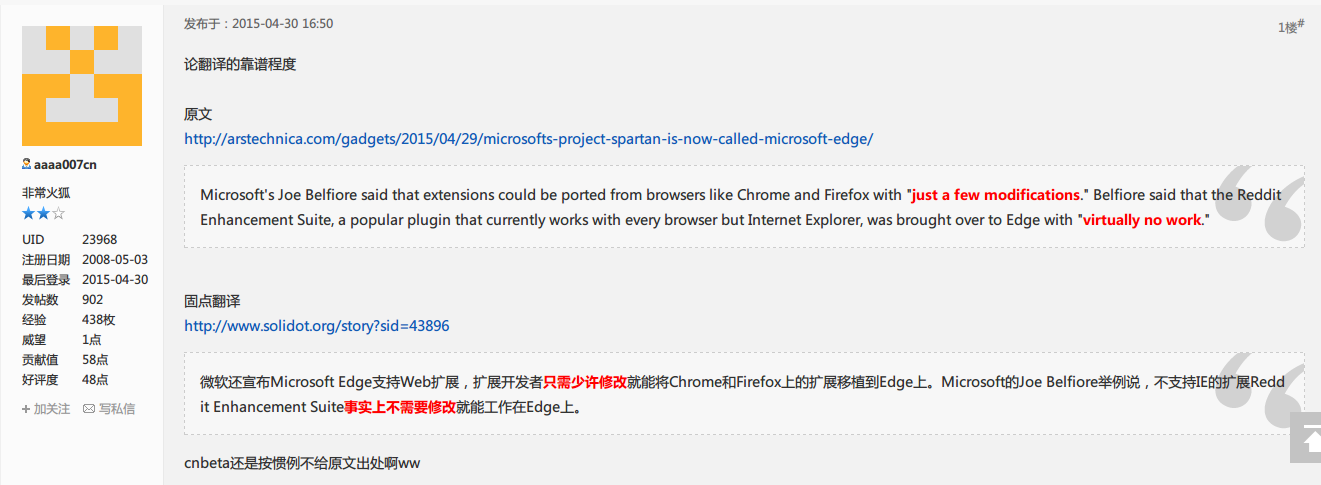Click the 非常火狐 user rank label
Screen dimensions: 1321x485
coord(46,193)
